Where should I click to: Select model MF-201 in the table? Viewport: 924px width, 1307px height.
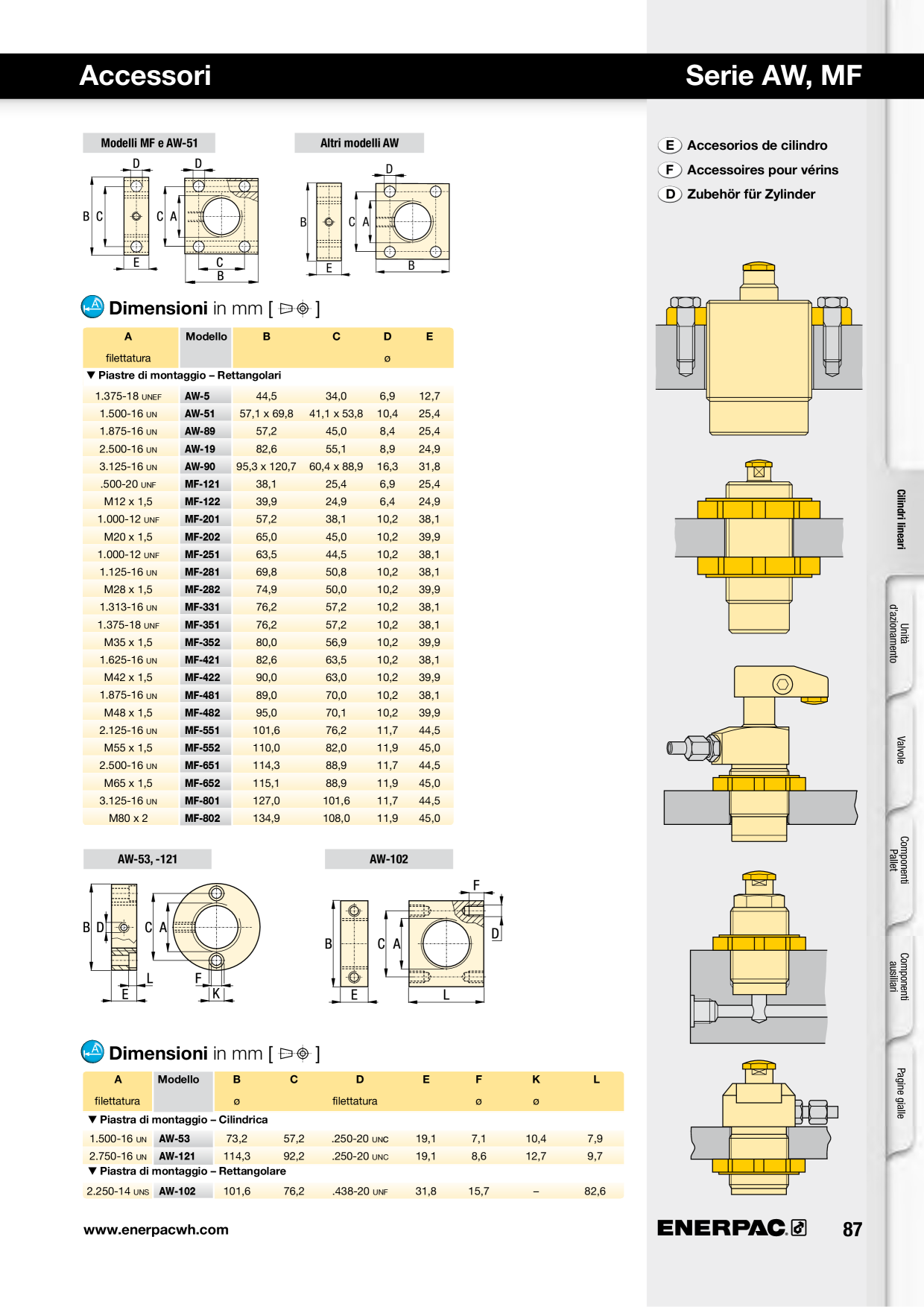[206, 519]
